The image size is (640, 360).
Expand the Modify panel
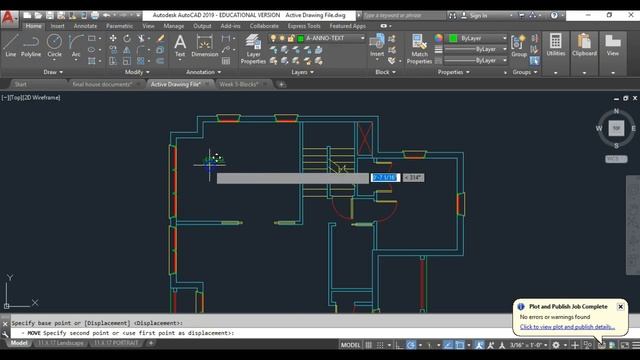[x=137, y=72]
